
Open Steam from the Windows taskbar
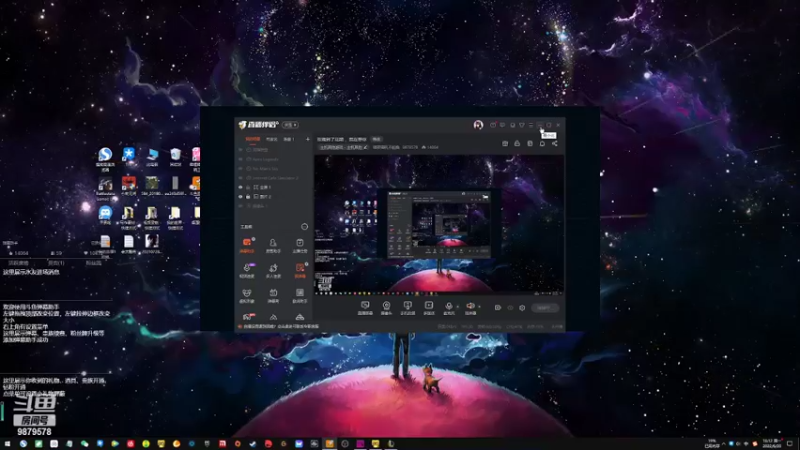pyautogui.click(x=253, y=444)
